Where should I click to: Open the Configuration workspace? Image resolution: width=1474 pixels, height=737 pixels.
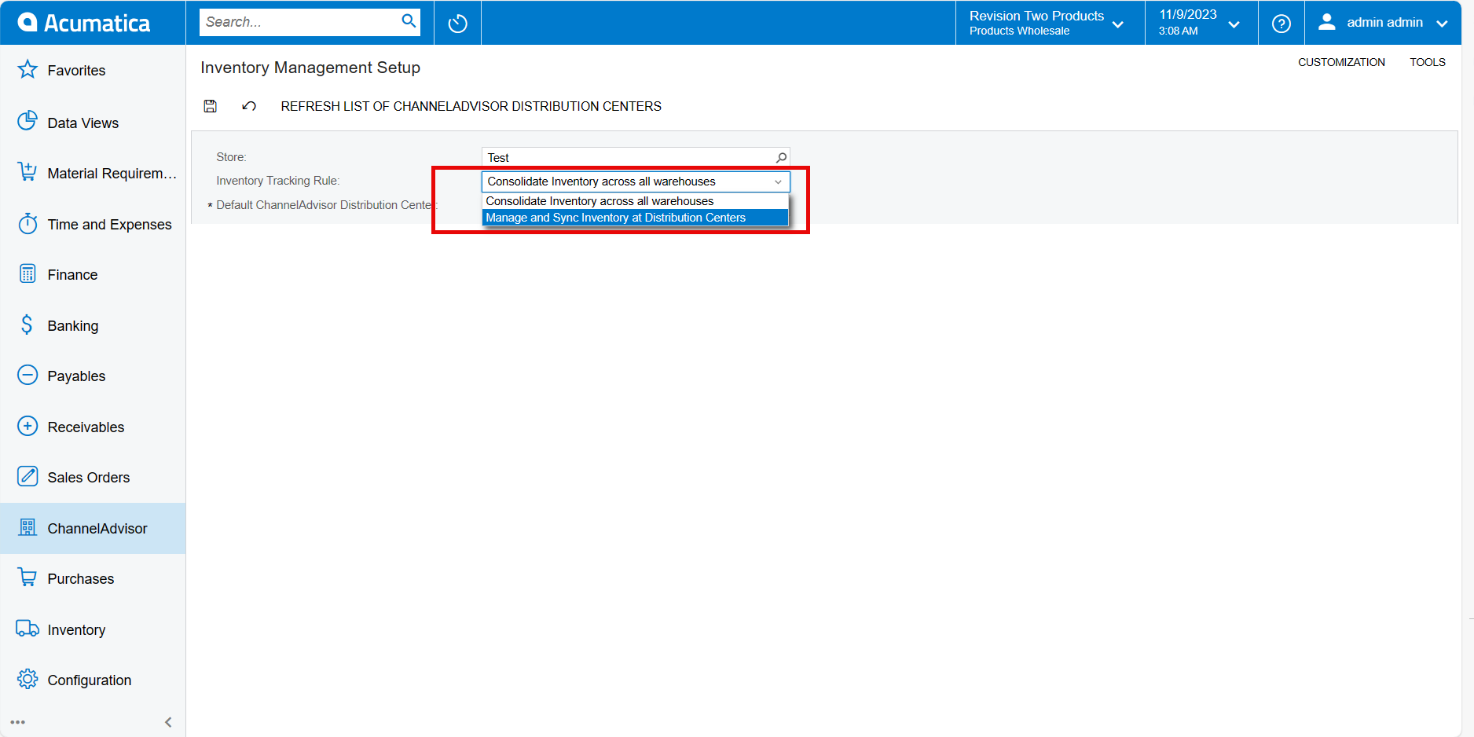coord(89,679)
